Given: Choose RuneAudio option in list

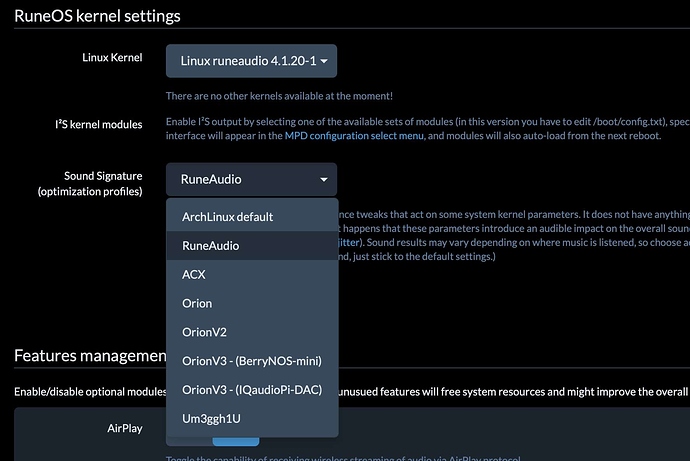Looking at the screenshot, I should point(252,245).
